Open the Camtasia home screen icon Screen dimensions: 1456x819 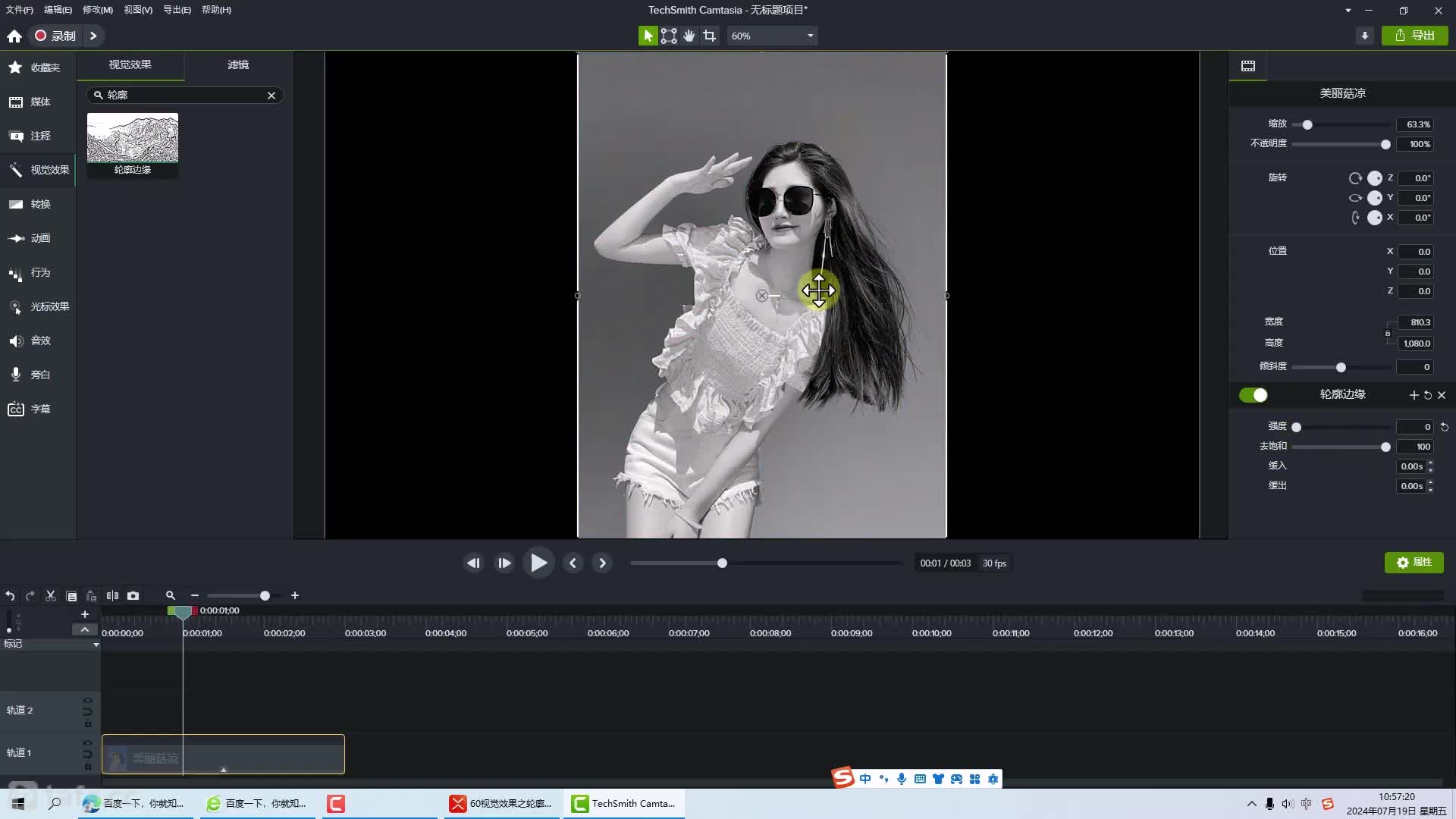pyautogui.click(x=14, y=36)
